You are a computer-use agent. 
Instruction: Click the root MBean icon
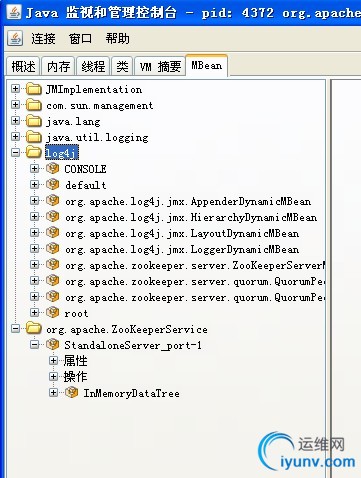[x=52, y=313]
